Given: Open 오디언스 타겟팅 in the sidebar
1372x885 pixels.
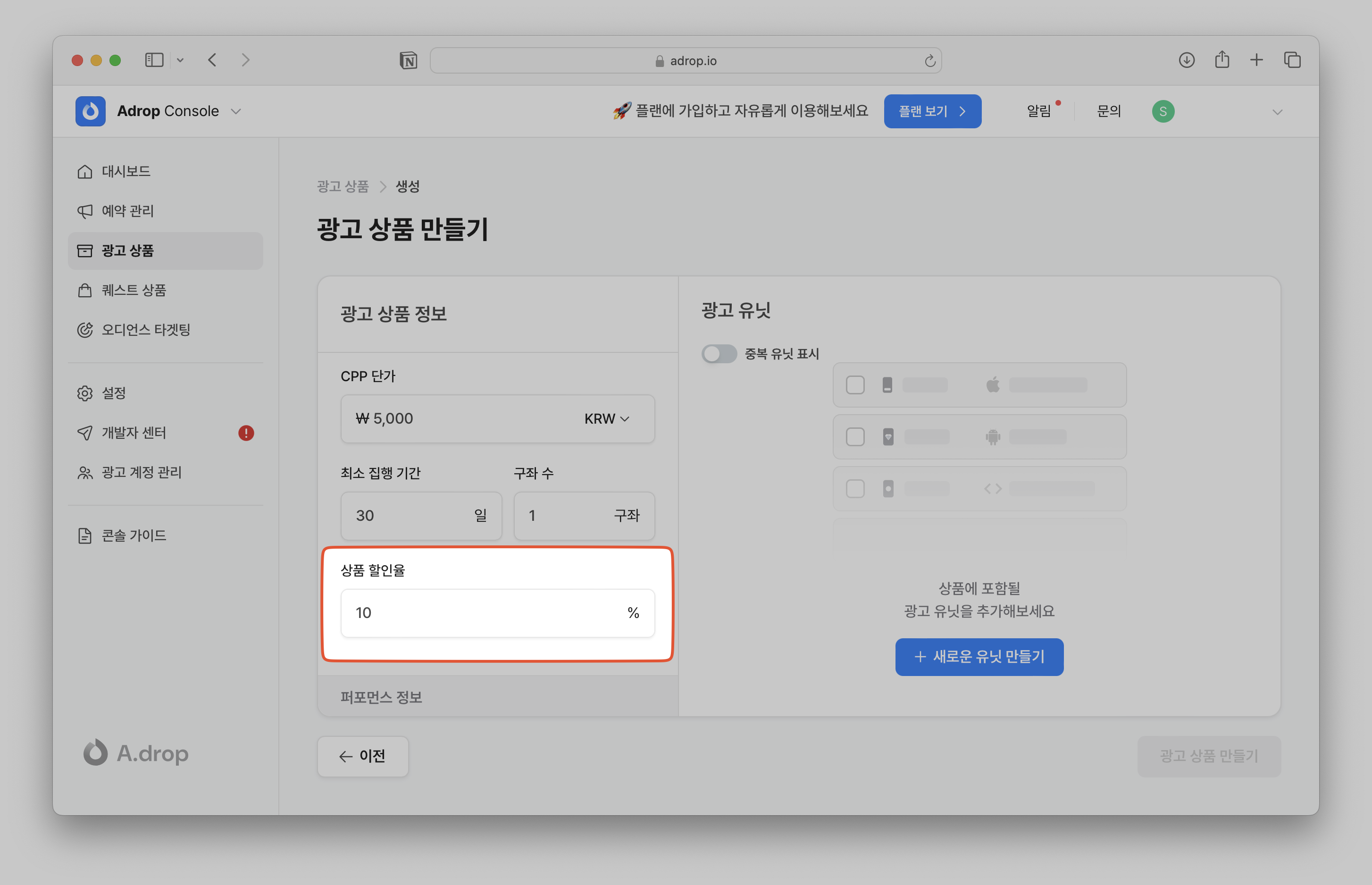Looking at the screenshot, I should coord(145,330).
